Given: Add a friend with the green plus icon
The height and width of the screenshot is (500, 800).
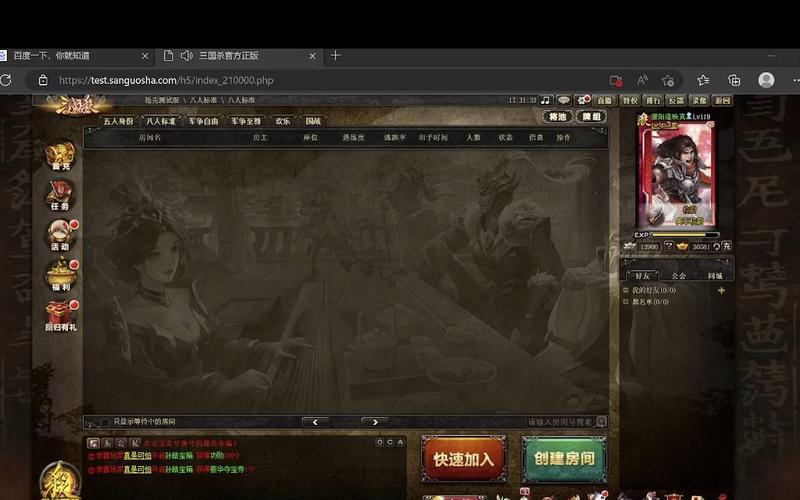Looking at the screenshot, I should tap(721, 290).
